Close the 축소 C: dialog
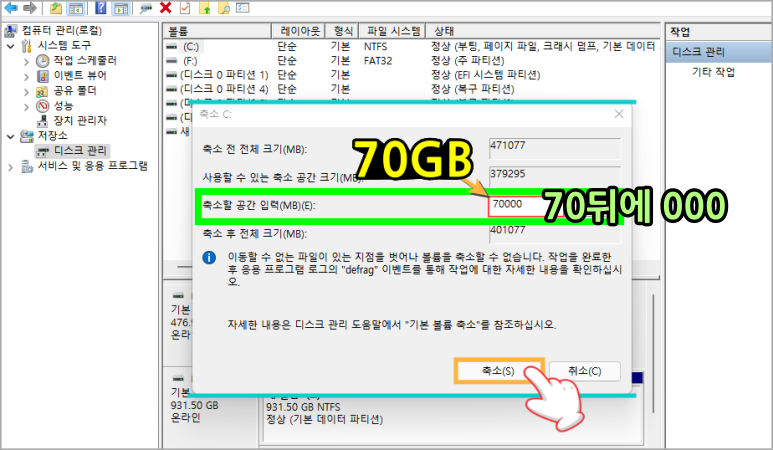 pyautogui.click(x=619, y=114)
